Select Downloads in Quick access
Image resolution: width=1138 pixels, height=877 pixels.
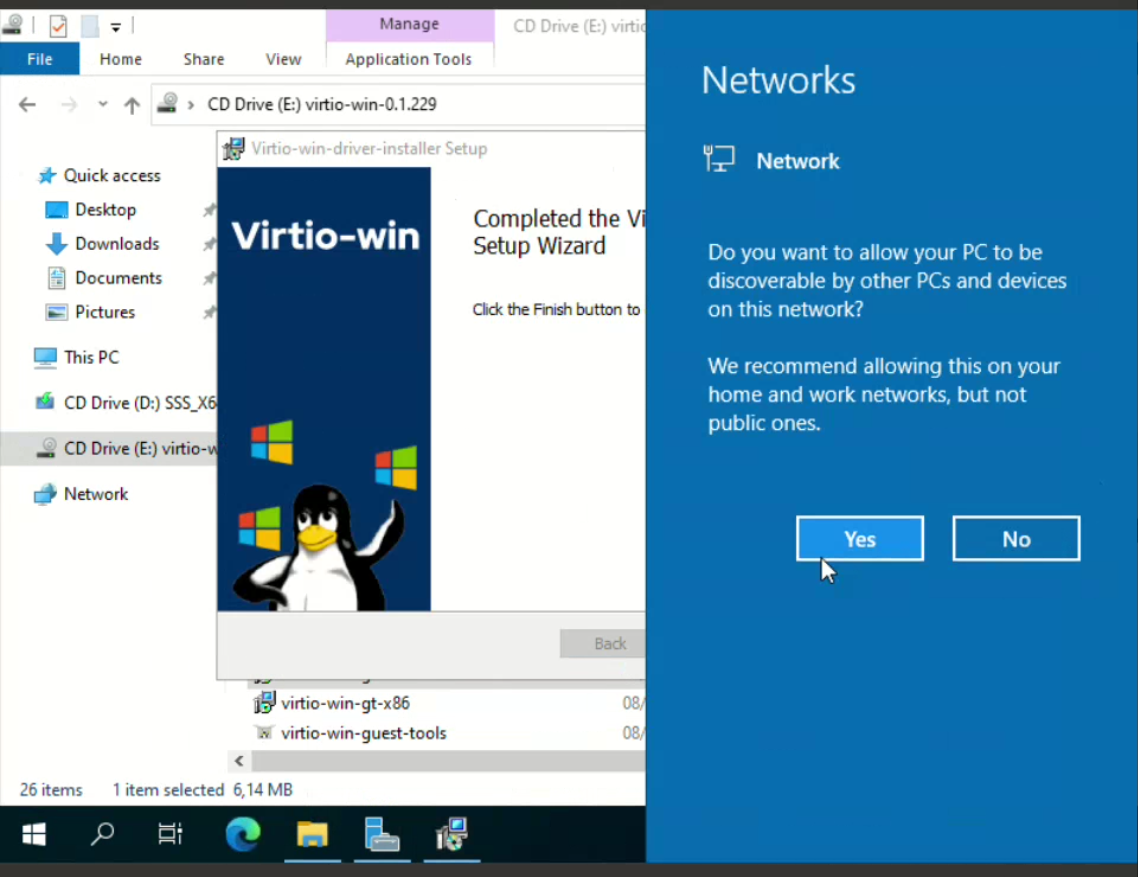pos(116,244)
